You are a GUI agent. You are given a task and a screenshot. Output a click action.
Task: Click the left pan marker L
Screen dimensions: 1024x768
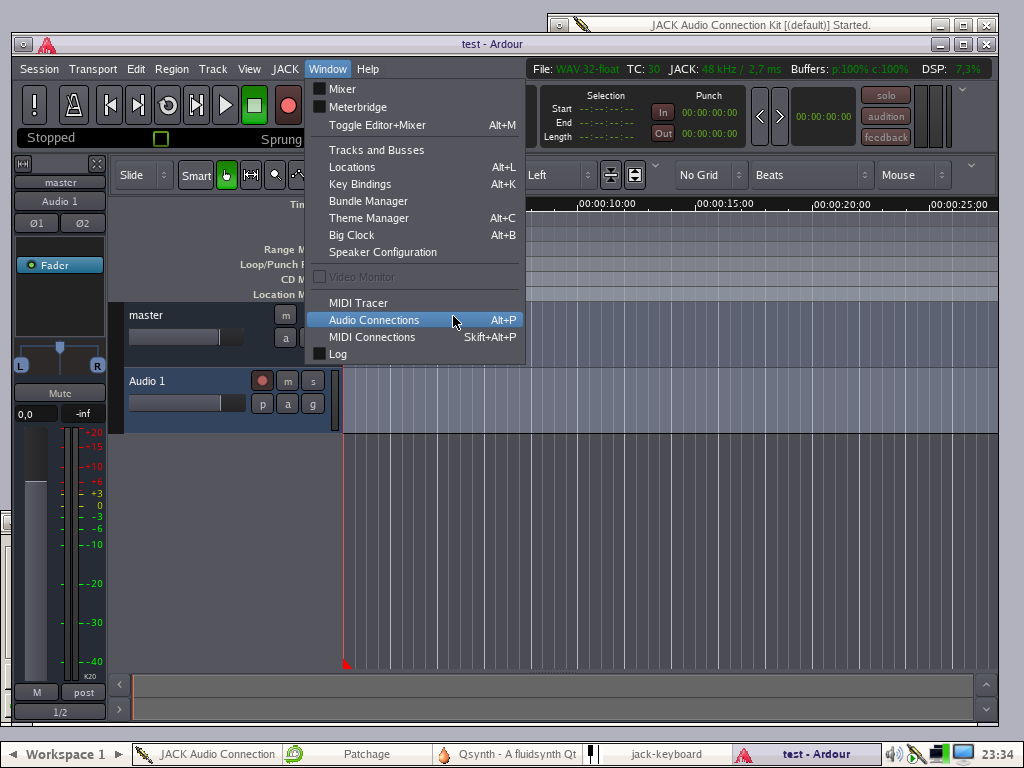(21, 366)
